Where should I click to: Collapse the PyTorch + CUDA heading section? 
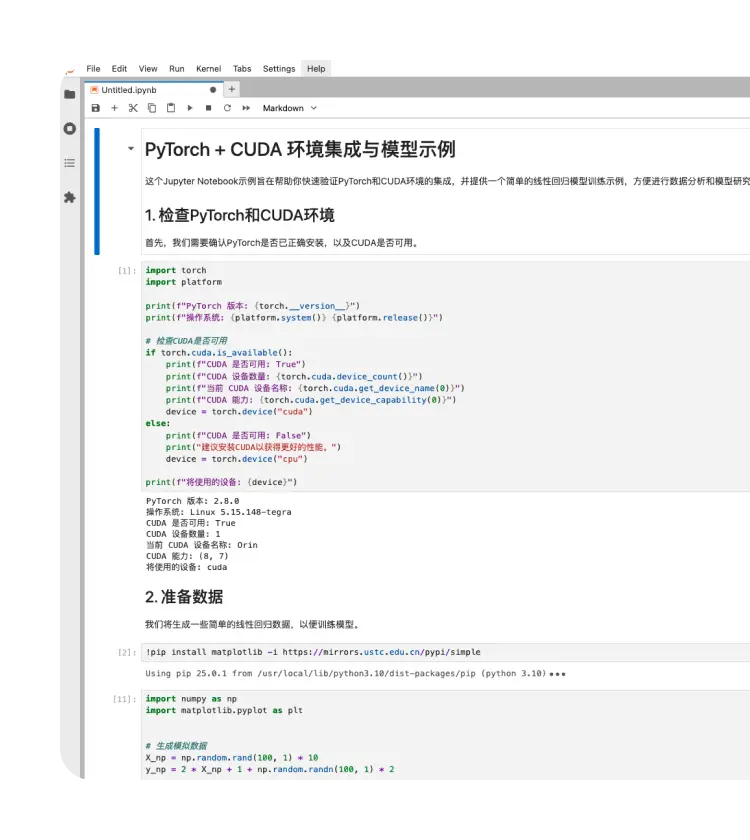(130, 149)
